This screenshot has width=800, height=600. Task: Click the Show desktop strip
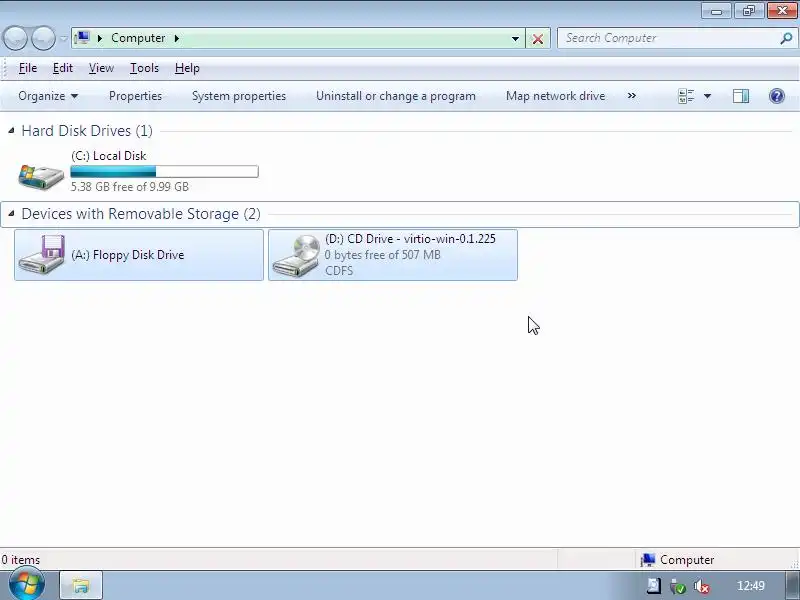click(x=792, y=585)
